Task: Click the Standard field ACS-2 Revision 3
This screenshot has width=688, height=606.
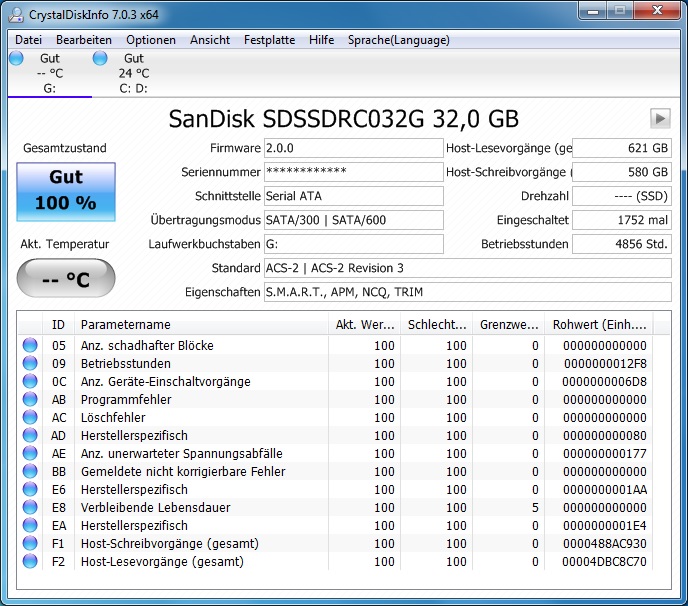Action: 468,268
